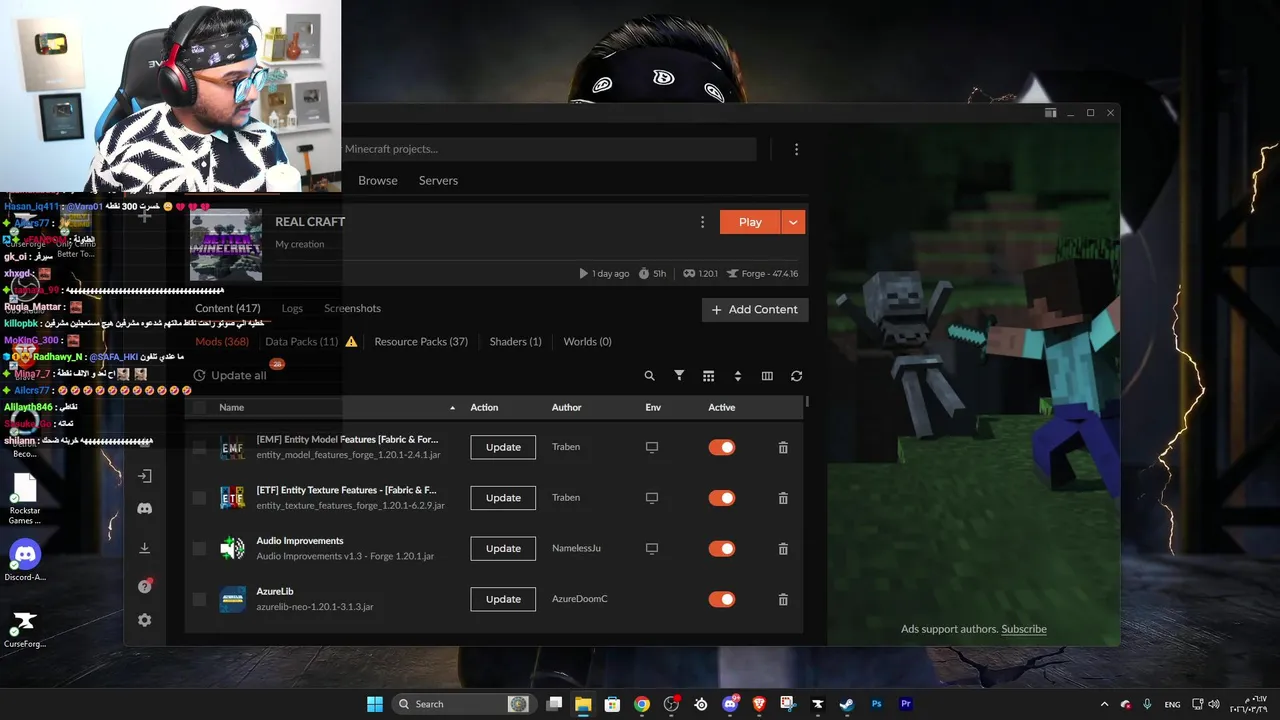
Task: Check the box for EMF Entity Model Features
Action: 199,447
